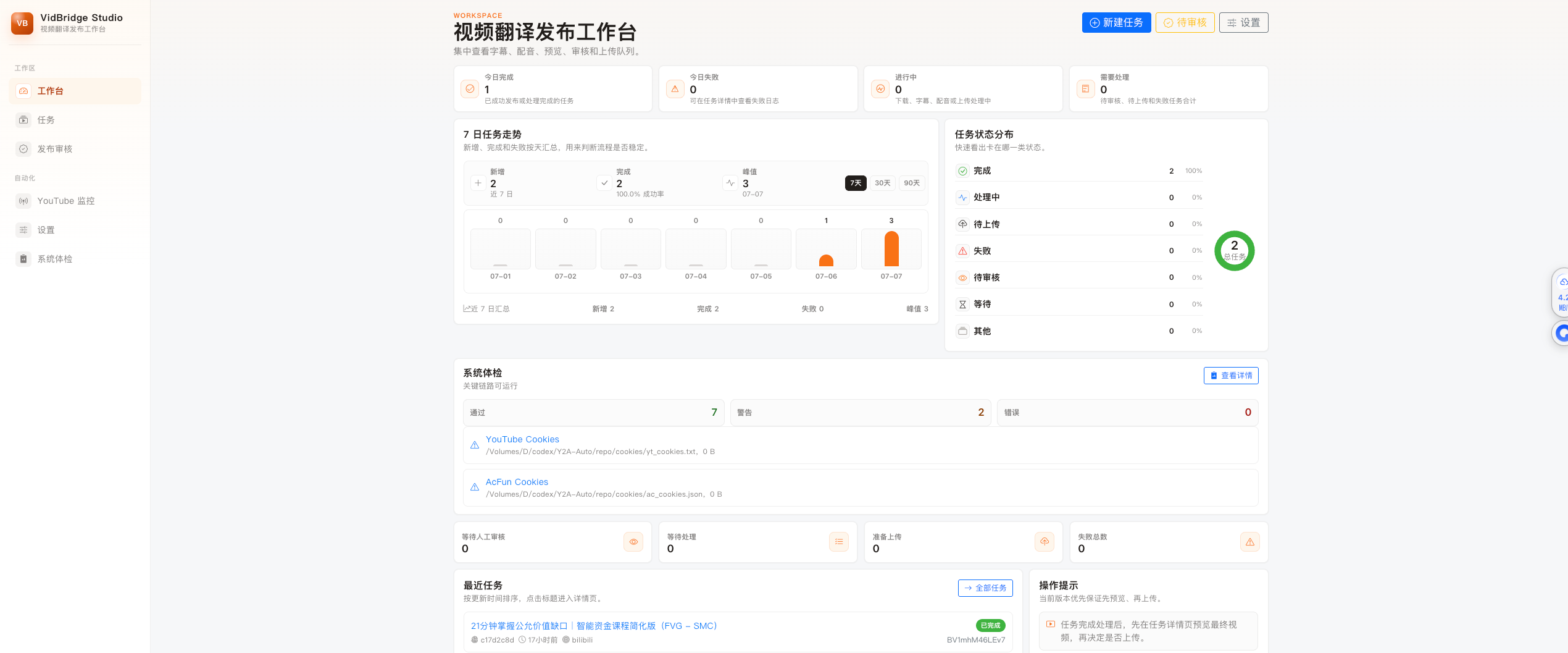Click the 新建任务 button
The width and height of the screenshot is (1568, 653).
pos(1116,23)
